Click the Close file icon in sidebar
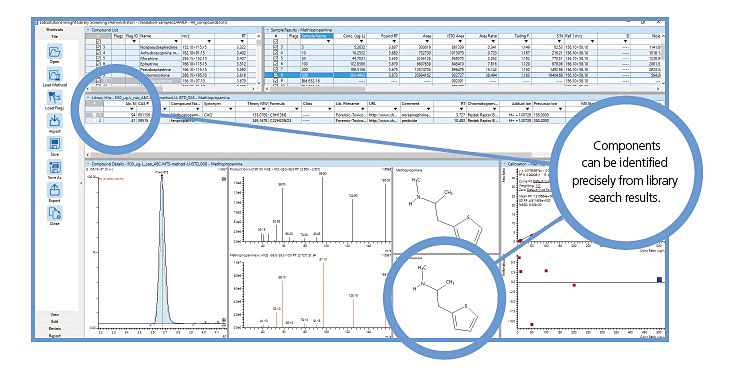This screenshot has width=733, height=372. [x=55, y=213]
